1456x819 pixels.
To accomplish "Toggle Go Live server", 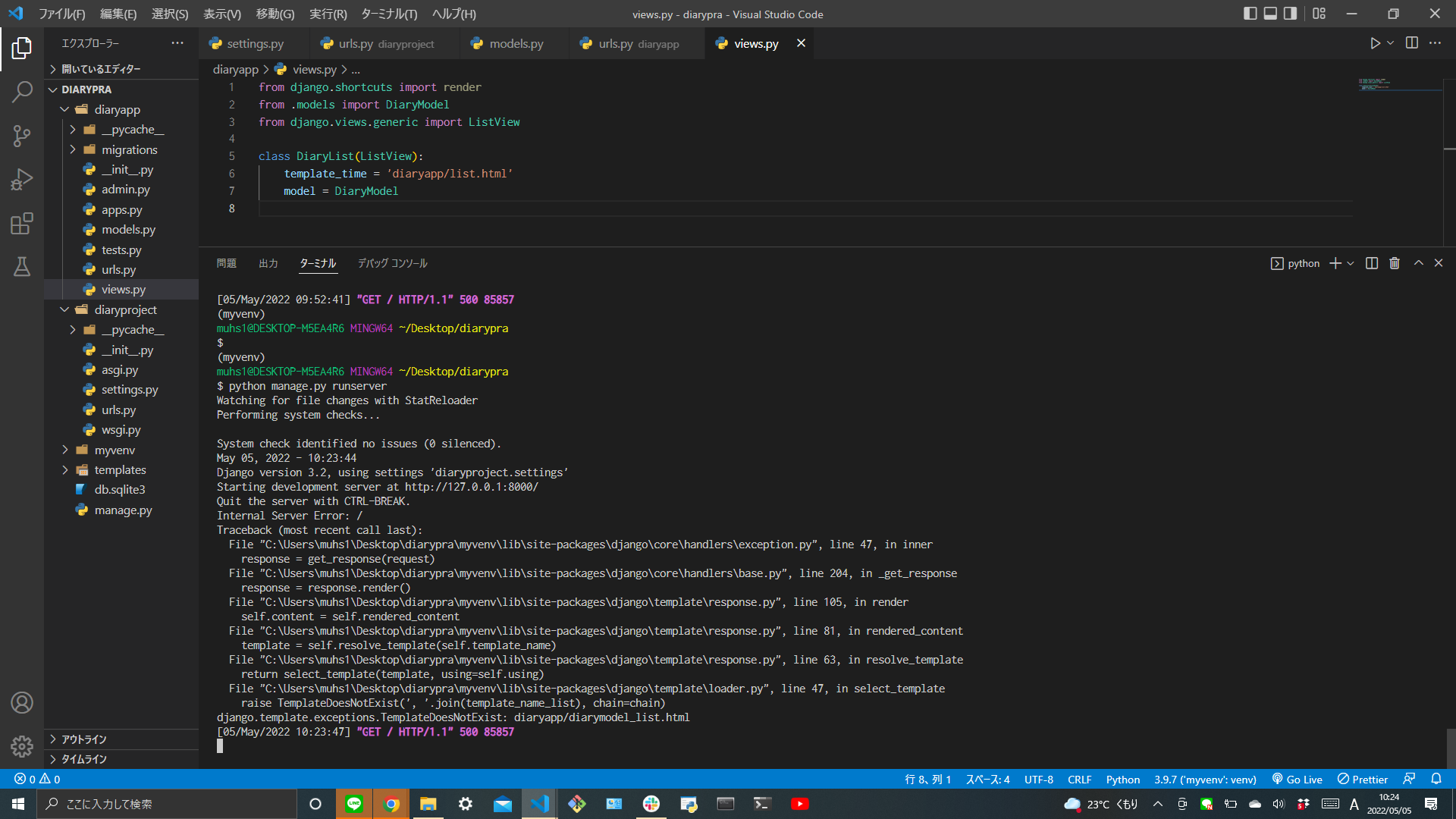I will coord(1297,779).
